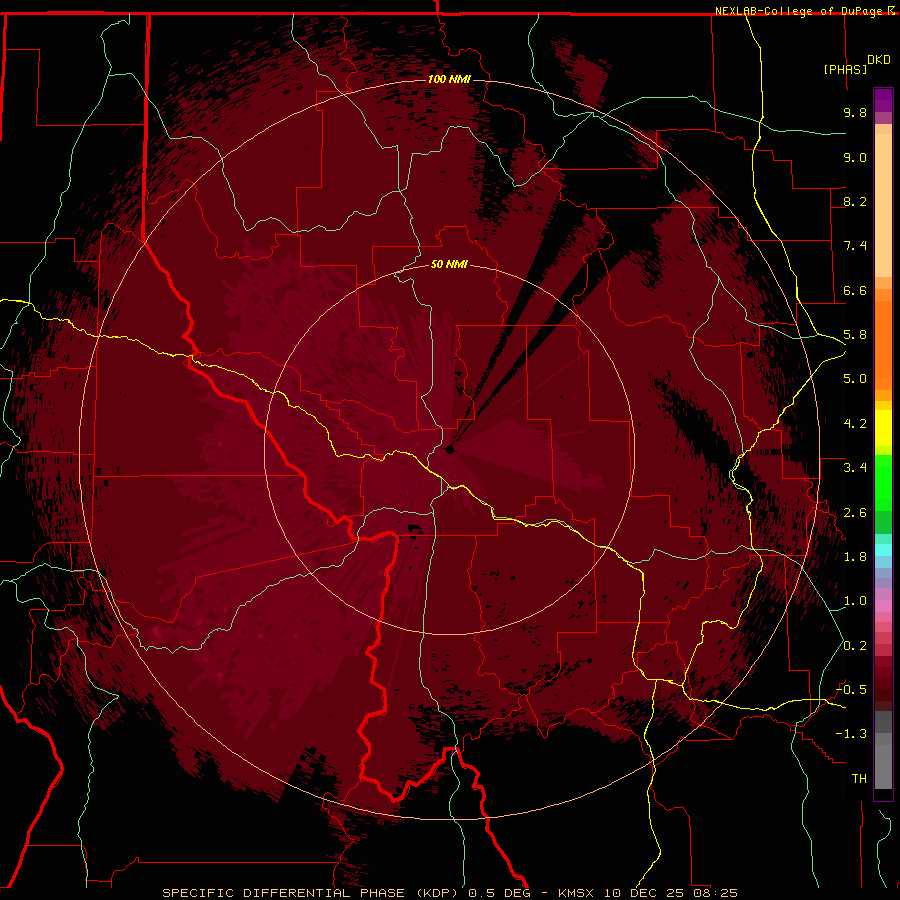
Task: Click the KMSX radar site center dot
Action: (x=450, y=449)
